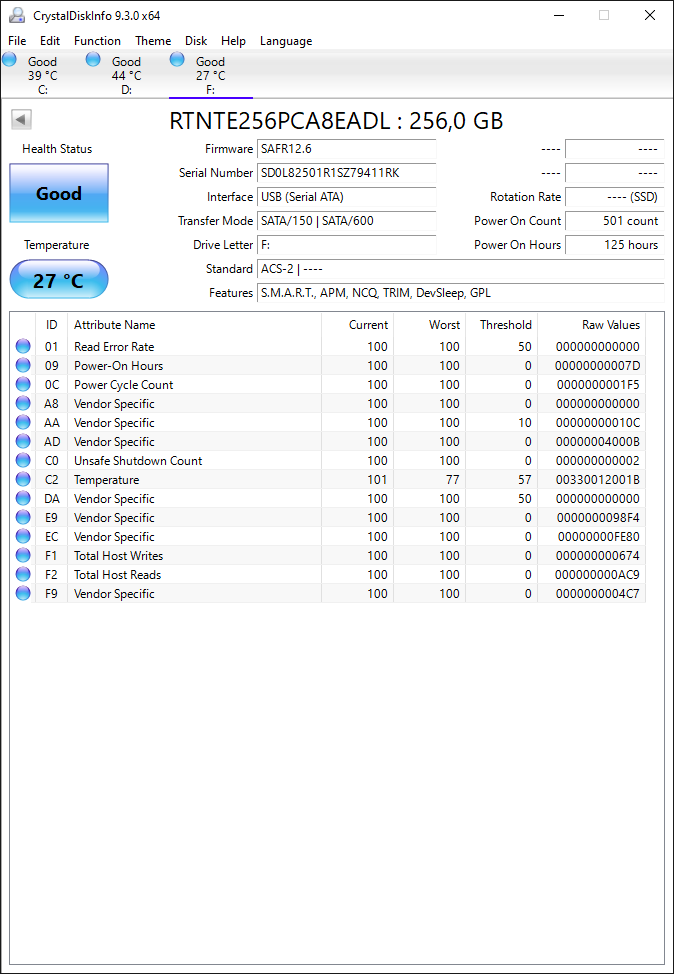Open the Disk menu

196,41
